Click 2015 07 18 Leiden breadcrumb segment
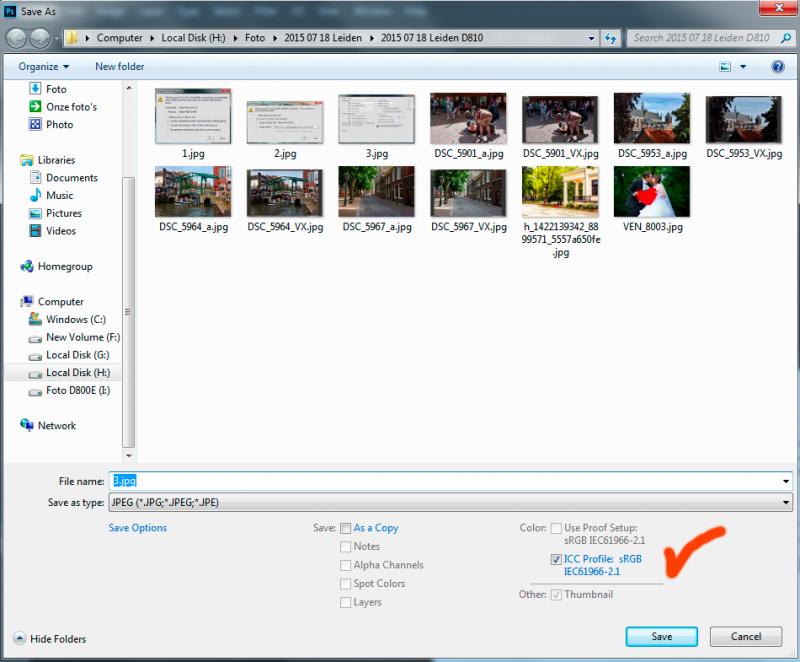Image resolution: width=800 pixels, height=662 pixels. 323,38
